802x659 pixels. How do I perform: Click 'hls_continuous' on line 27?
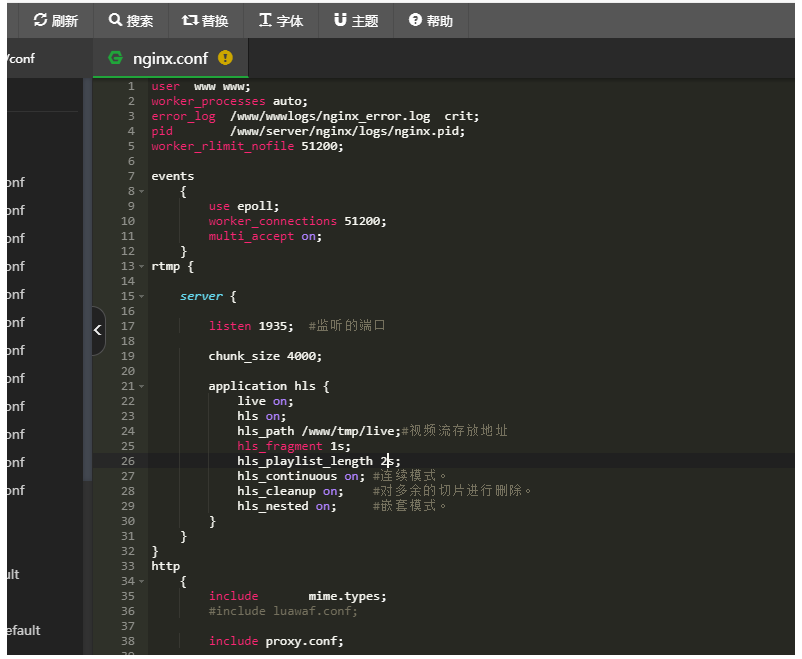pos(287,476)
